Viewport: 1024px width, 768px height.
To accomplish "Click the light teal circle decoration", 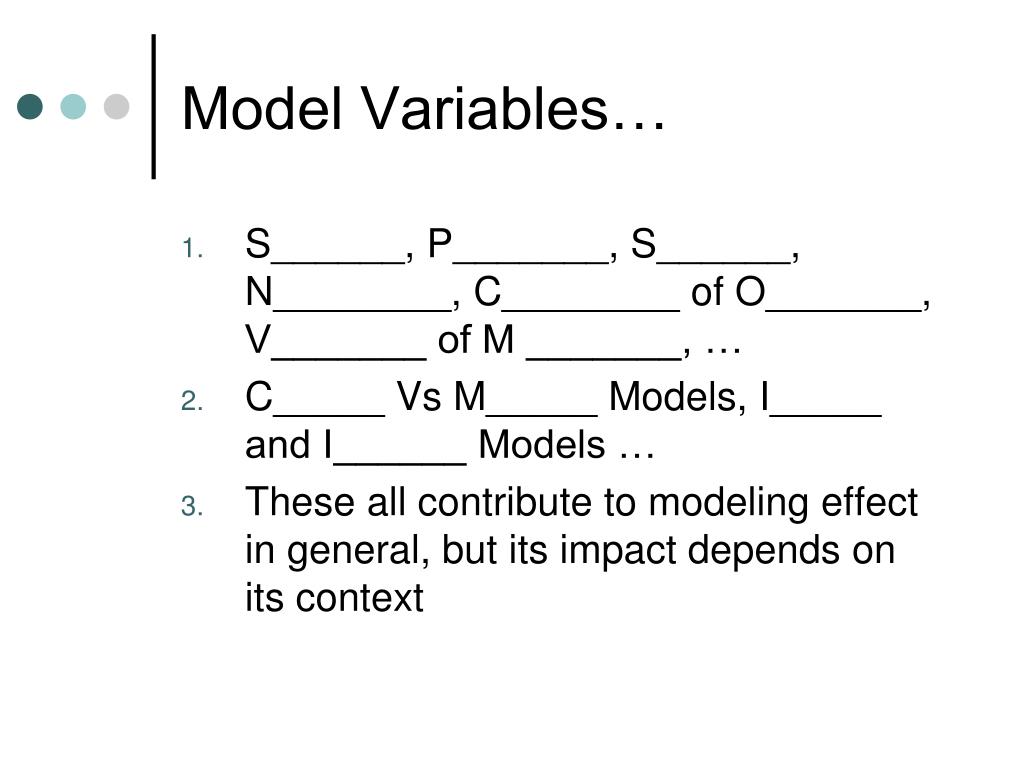I will (73, 106).
